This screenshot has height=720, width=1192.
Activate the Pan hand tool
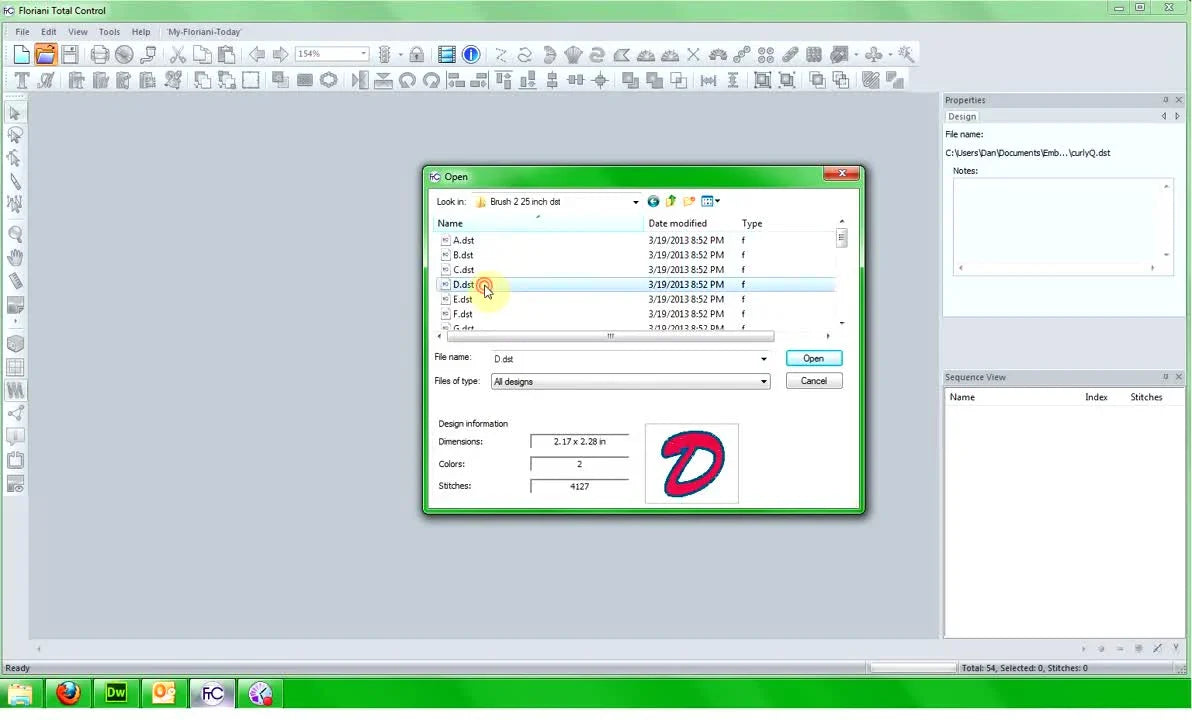pos(15,257)
